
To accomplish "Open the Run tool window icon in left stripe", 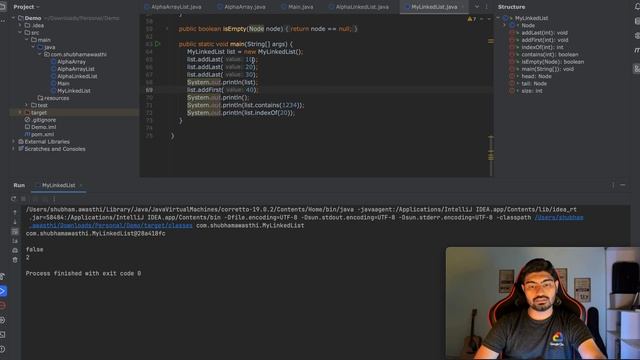I will pyautogui.click(x=2, y=291).
